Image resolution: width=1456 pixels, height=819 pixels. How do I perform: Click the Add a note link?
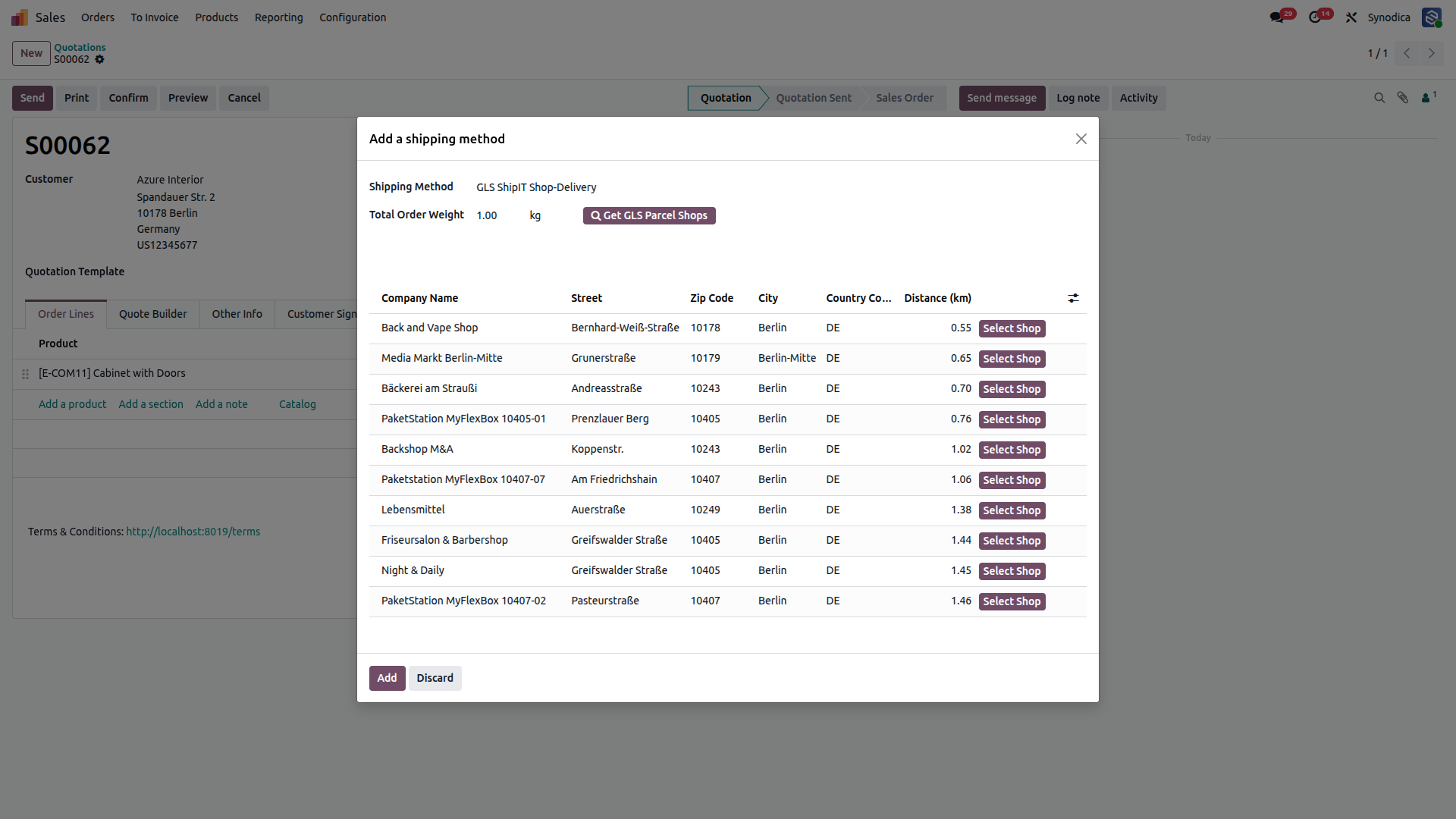[221, 404]
